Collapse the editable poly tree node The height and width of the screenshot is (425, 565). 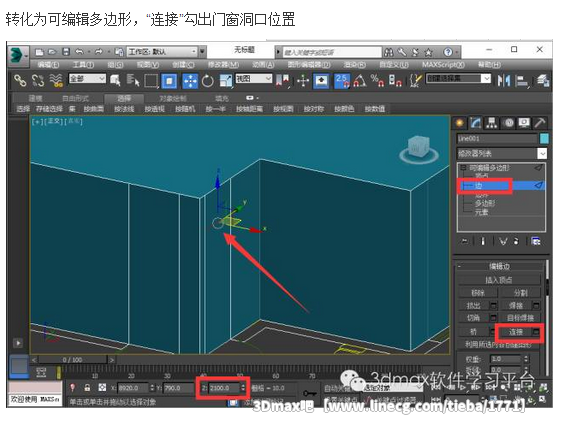[463, 168]
